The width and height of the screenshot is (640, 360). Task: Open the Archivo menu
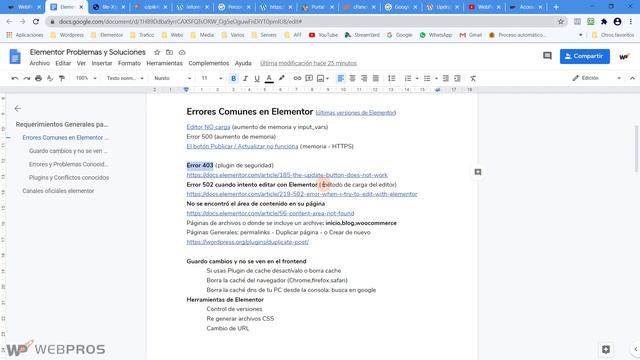[40, 63]
